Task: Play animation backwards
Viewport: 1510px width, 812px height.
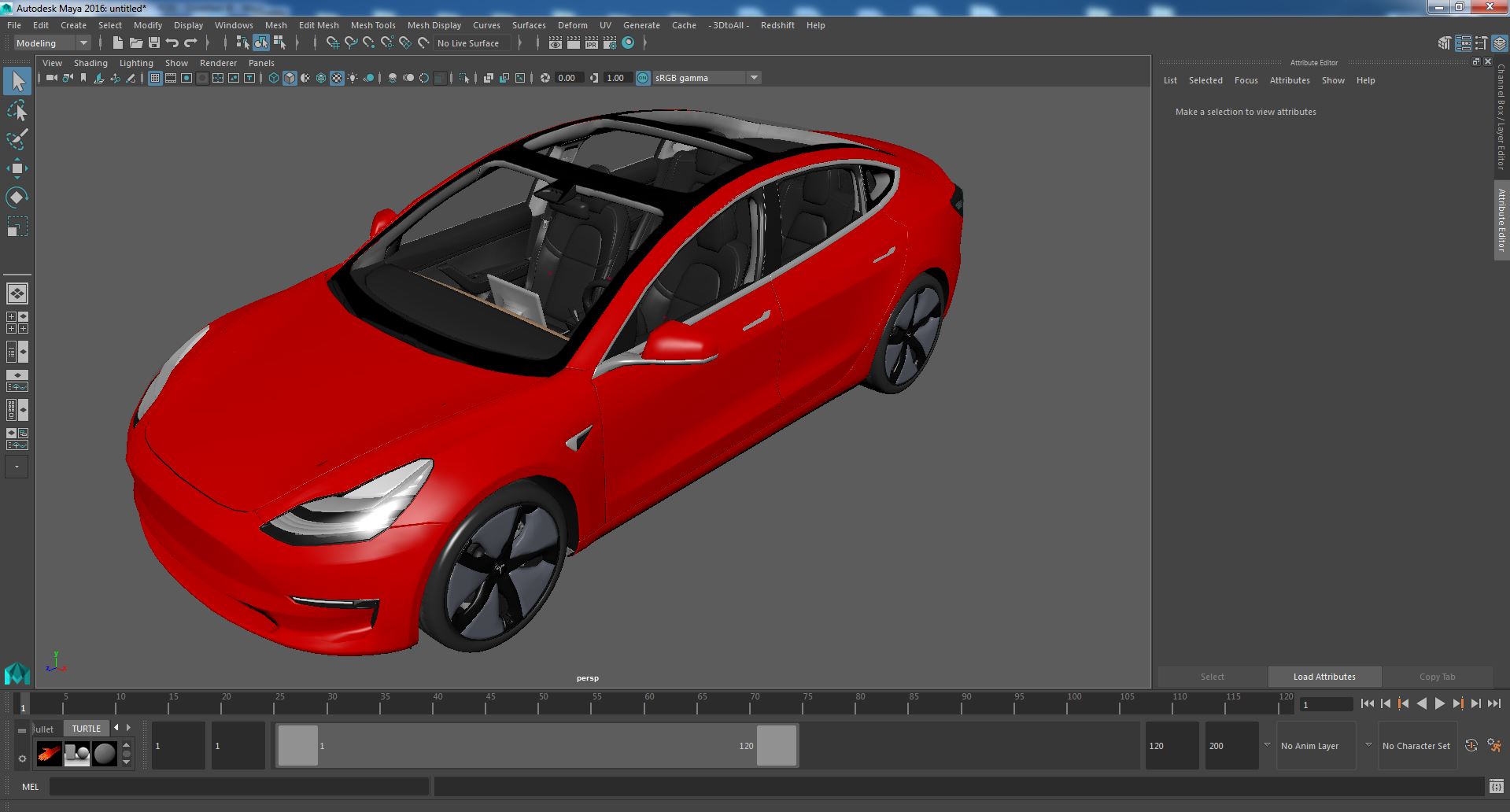Action: click(1421, 704)
